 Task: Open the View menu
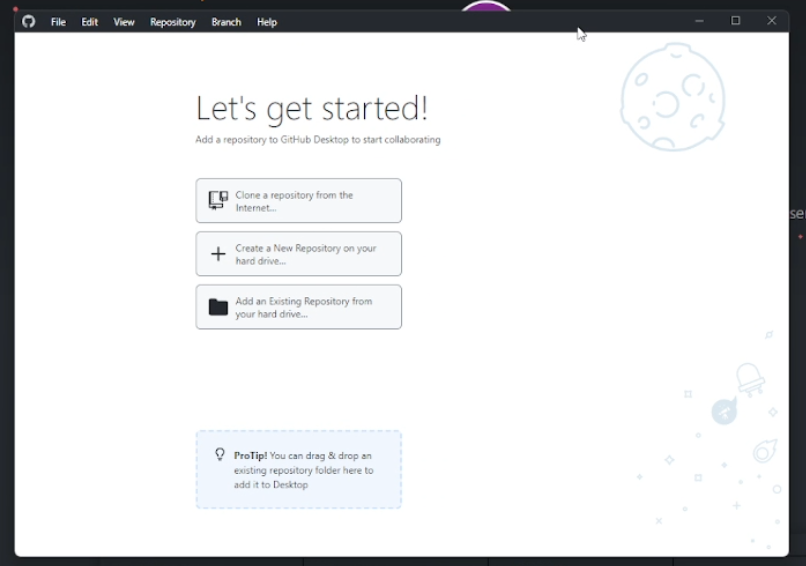click(x=124, y=22)
